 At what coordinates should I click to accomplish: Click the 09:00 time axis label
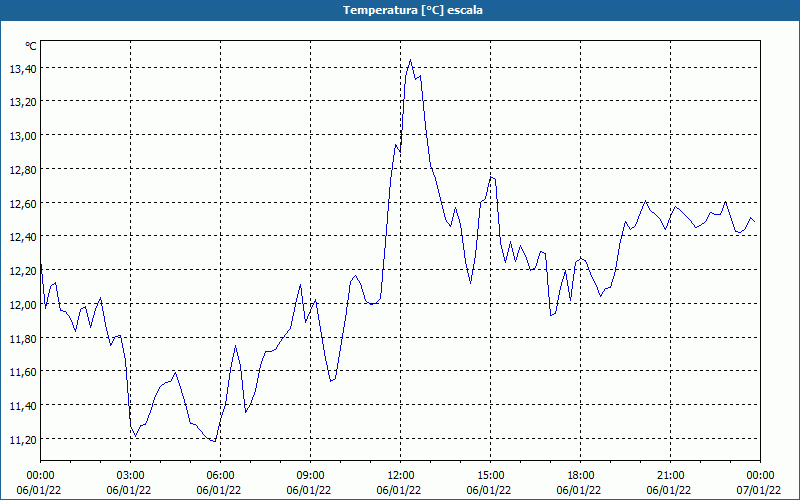311,476
